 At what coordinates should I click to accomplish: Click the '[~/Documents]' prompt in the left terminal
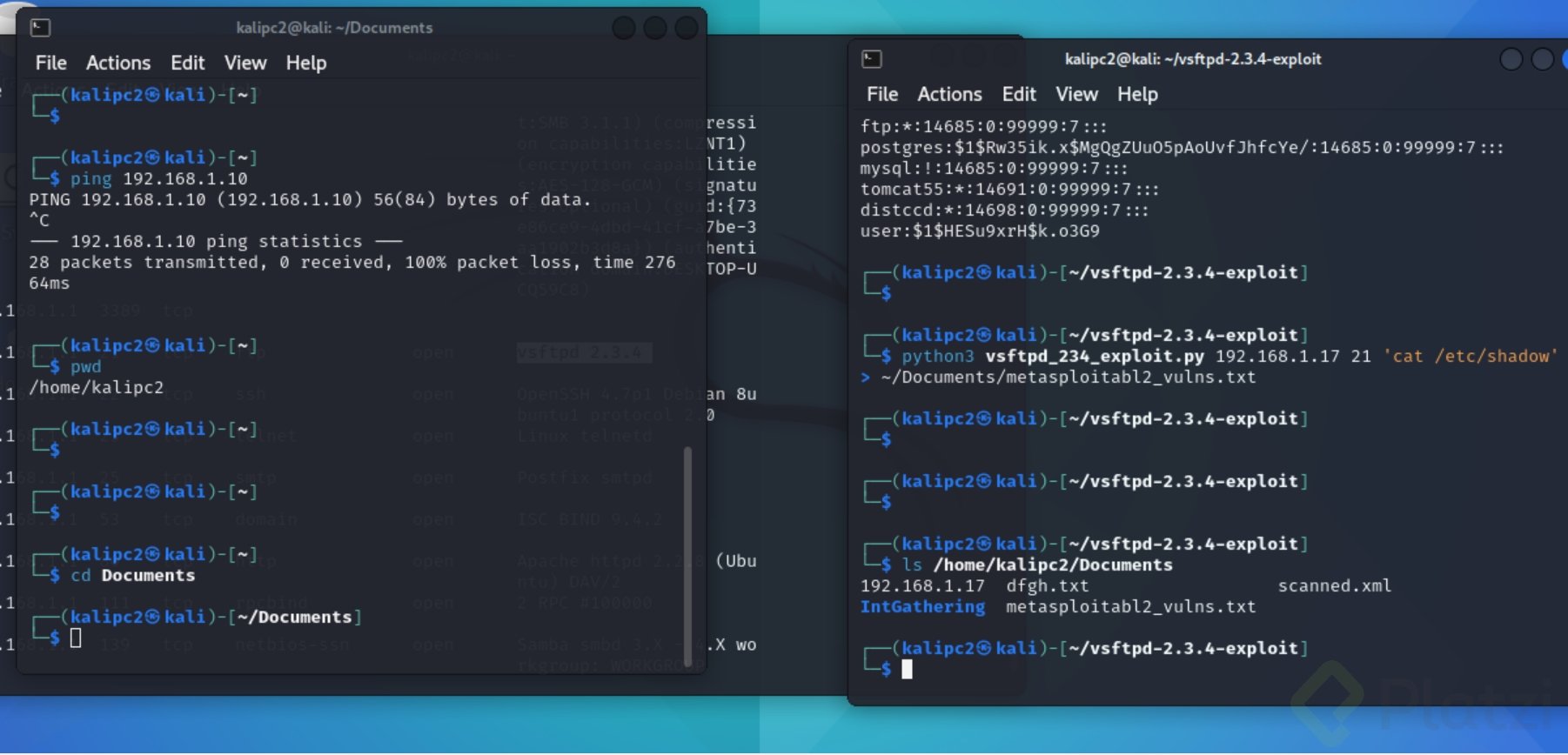pos(296,617)
